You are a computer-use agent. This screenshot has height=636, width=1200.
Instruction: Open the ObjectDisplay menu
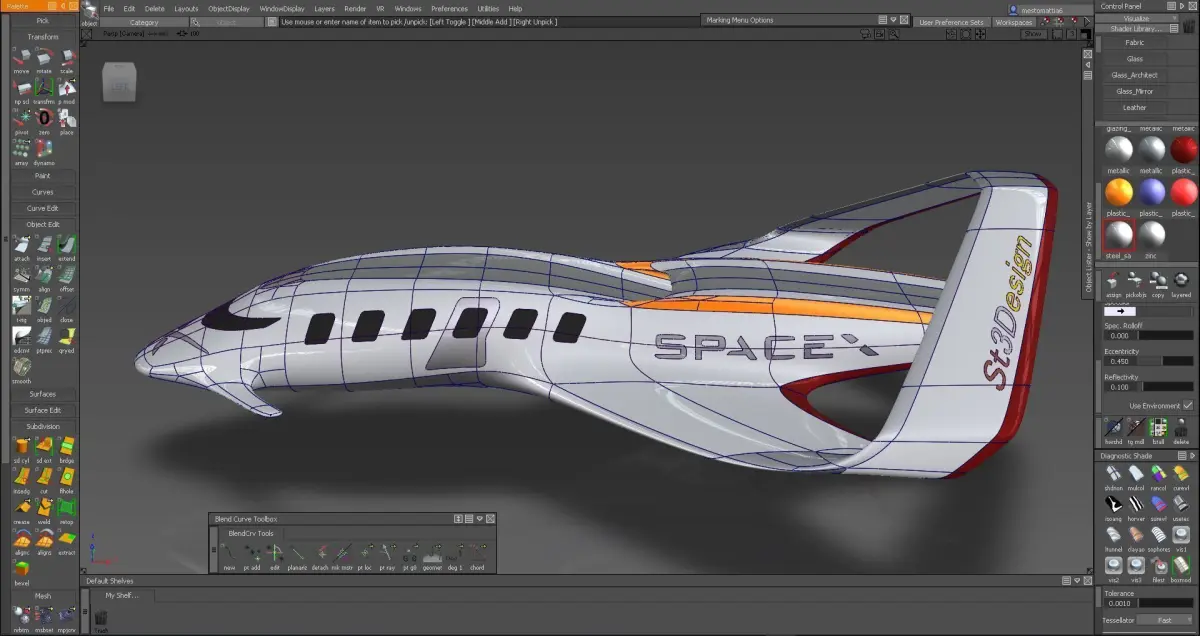[229, 8]
